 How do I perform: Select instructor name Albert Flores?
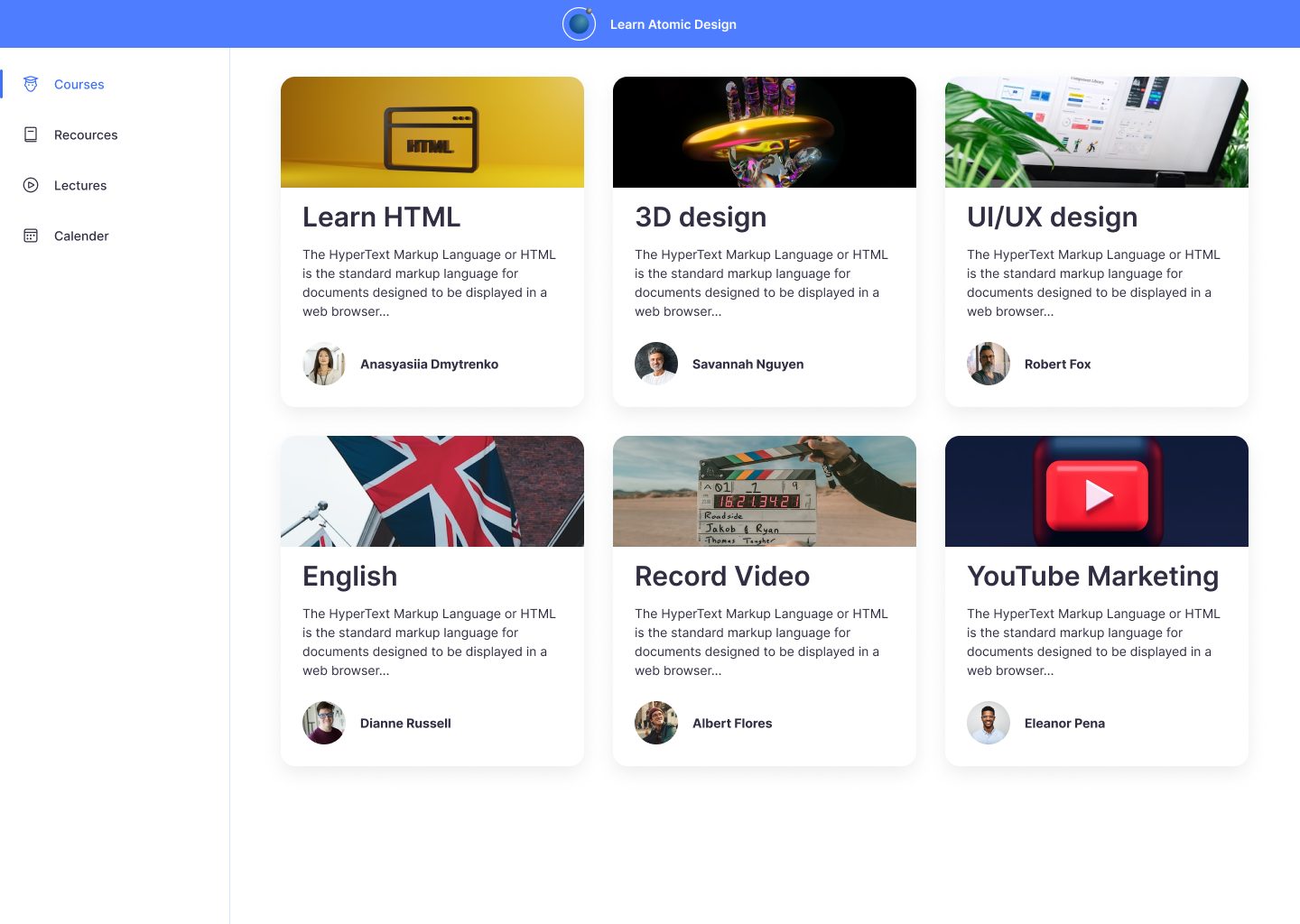pyautogui.click(x=732, y=723)
